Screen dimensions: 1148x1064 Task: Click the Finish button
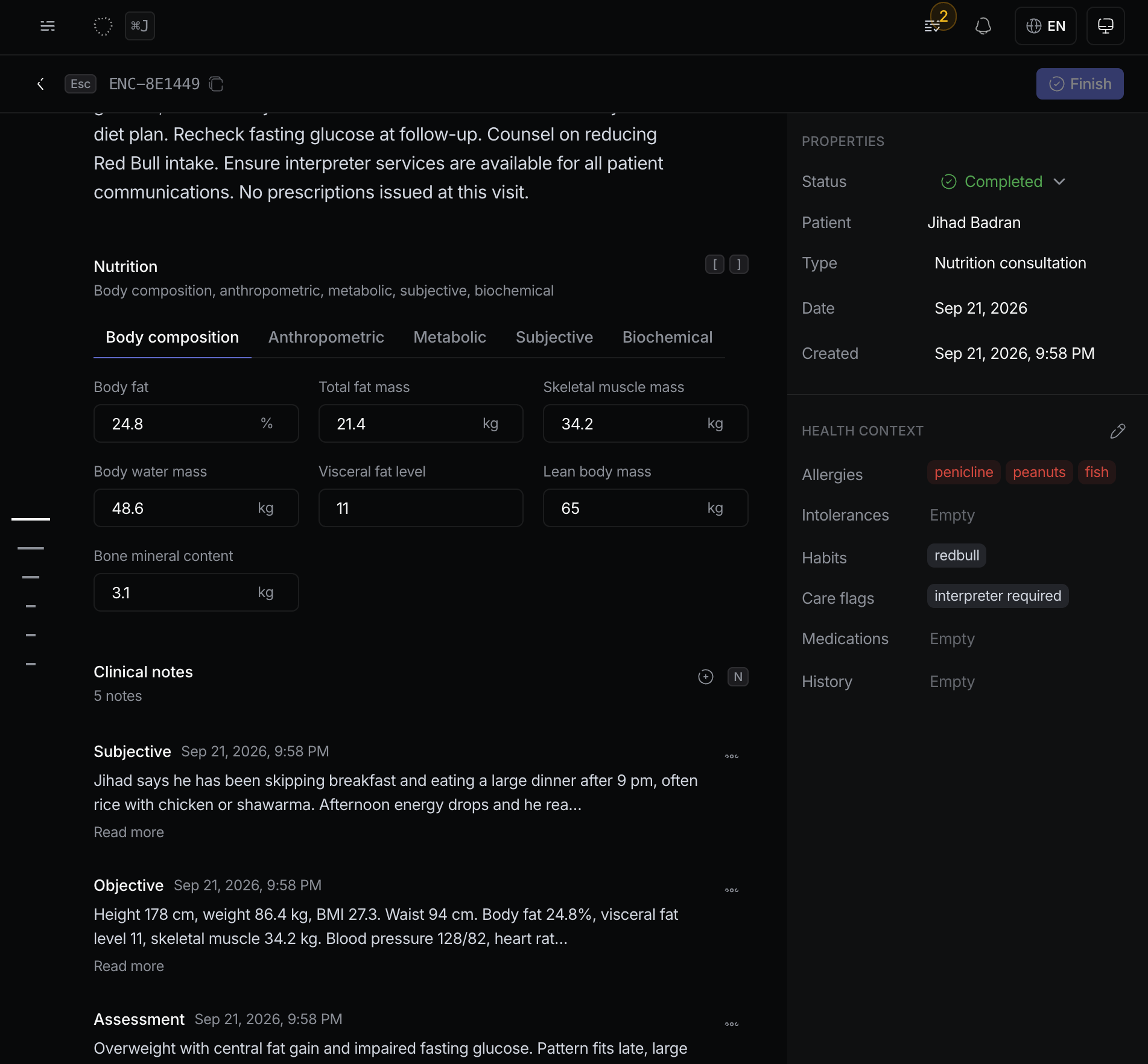coord(1080,84)
